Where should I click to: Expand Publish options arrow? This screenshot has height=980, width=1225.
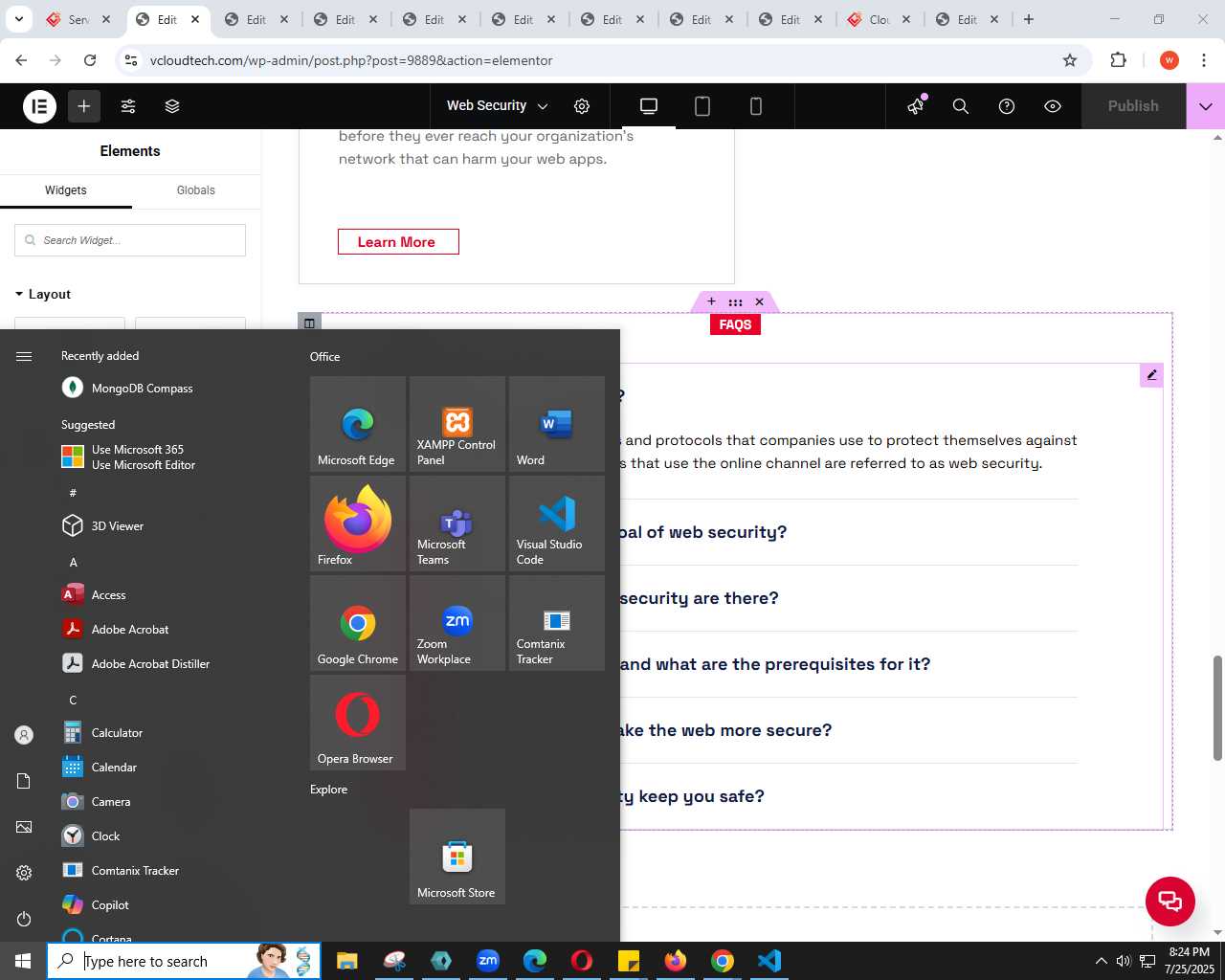point(1206,106)
